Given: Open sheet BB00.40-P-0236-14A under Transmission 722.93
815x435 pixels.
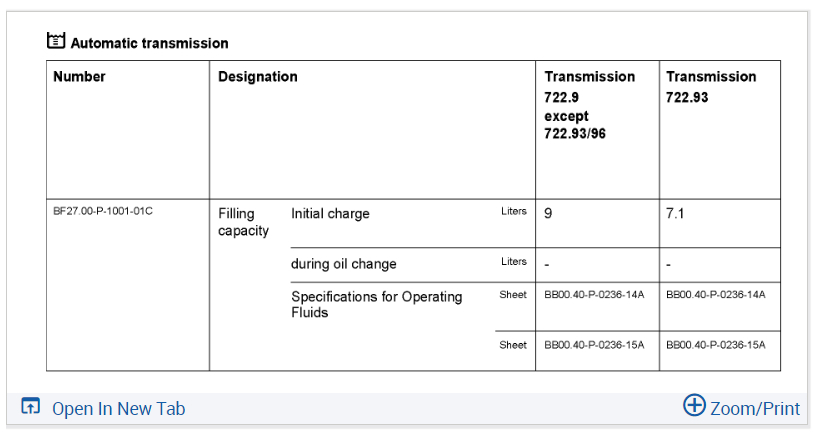Looking at the screenshot, I should click(716, 295).
